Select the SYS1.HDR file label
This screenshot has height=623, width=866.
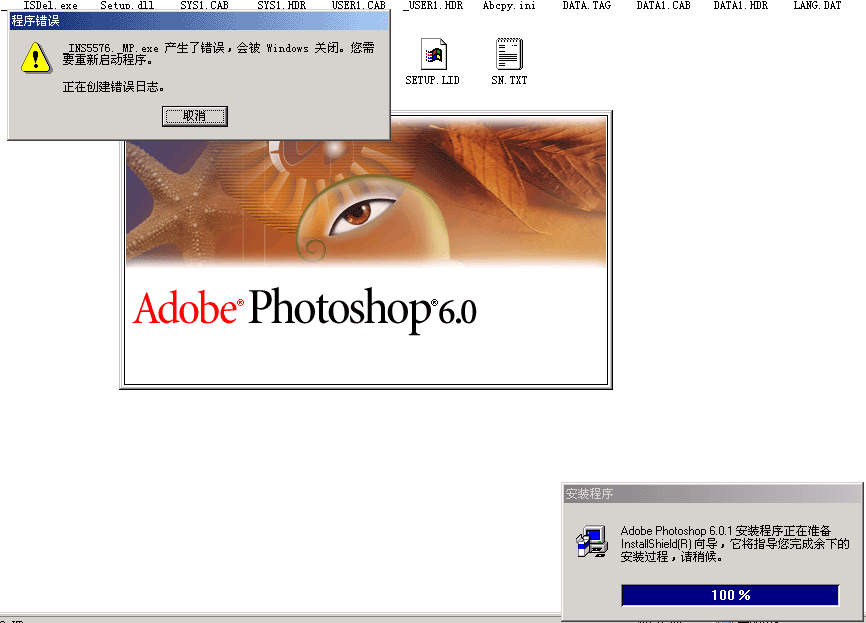(281, 6)
